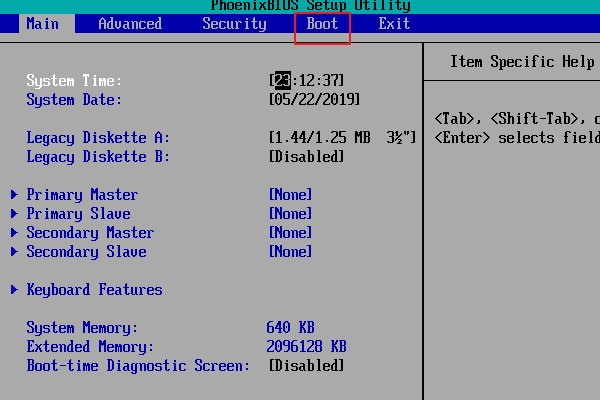Go to the Exit tab

click(394, 24)
